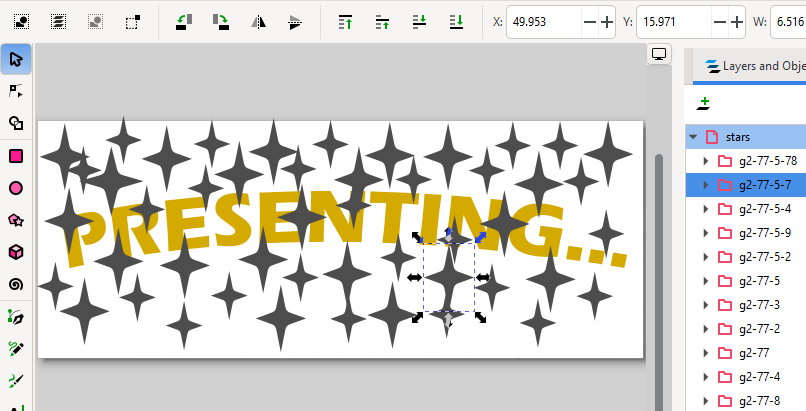Select the g2-77-5-7 label
806x411 pixels.
tap(765, 185)
